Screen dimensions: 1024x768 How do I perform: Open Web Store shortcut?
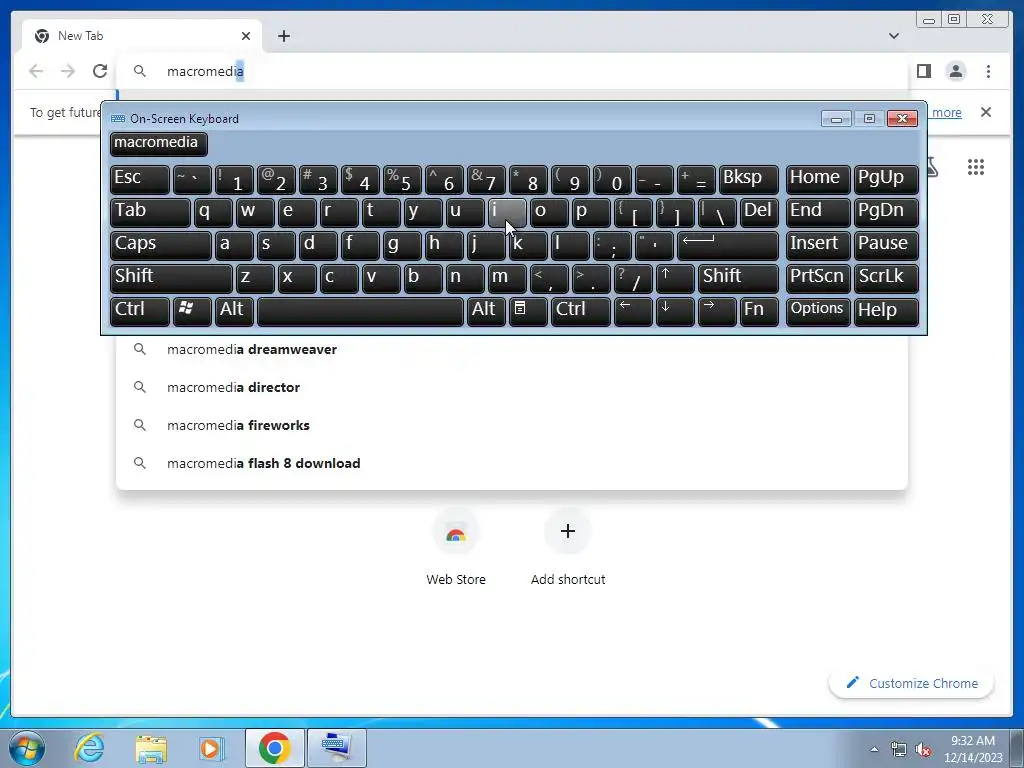[x=456, y=547]
